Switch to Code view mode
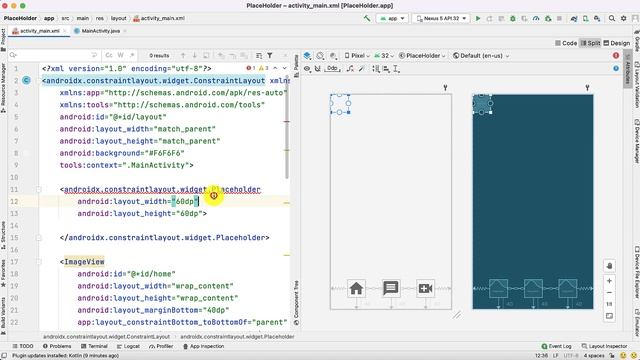 566,43
